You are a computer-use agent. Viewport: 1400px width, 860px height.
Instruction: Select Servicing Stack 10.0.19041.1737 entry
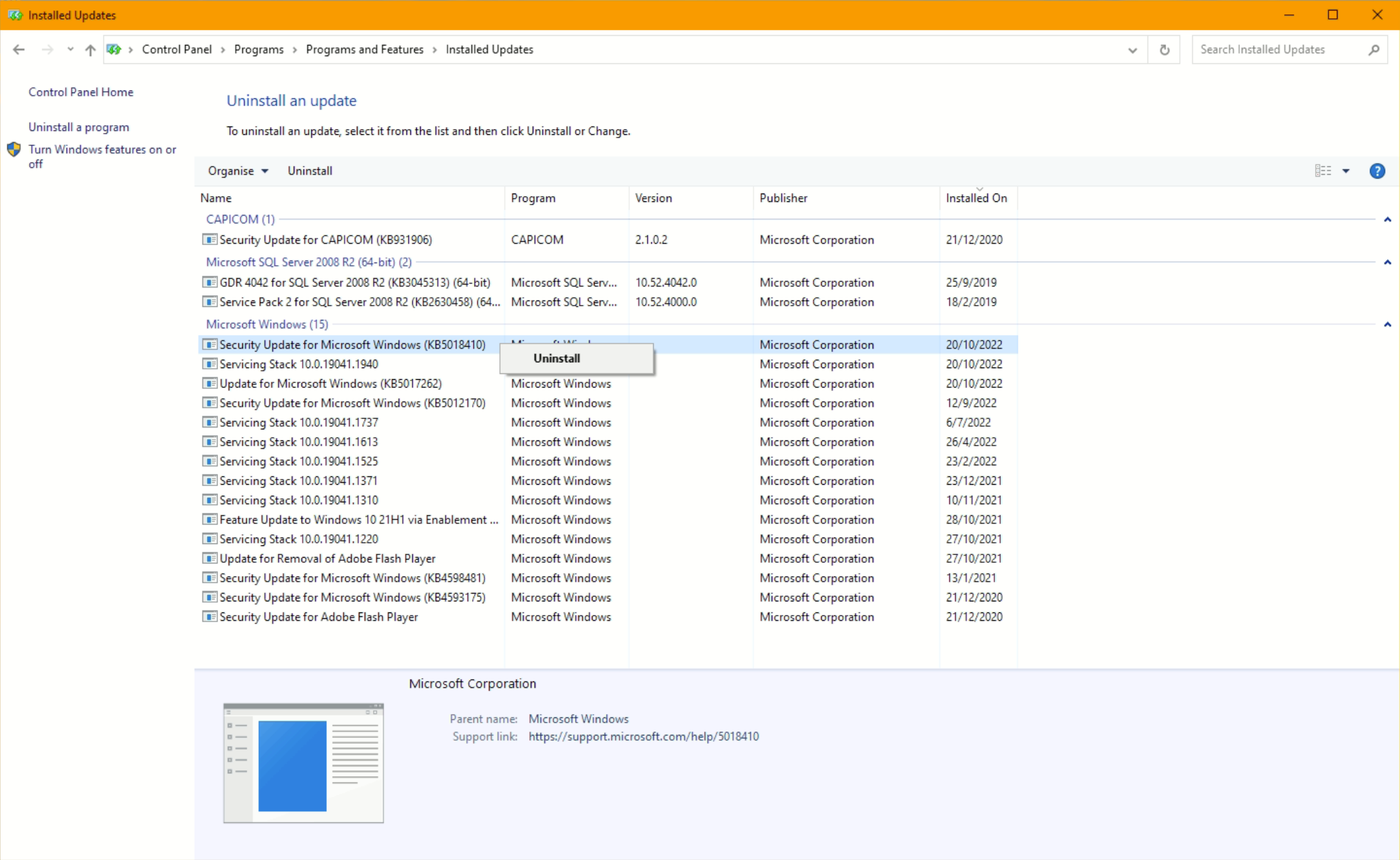coord(299,422)
